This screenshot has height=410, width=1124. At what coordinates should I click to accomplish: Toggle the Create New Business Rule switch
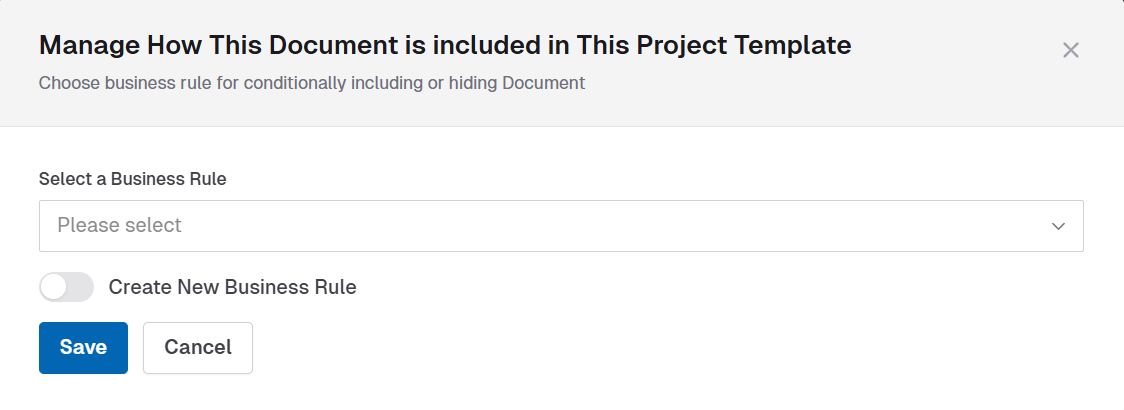(x=66, y=287)
